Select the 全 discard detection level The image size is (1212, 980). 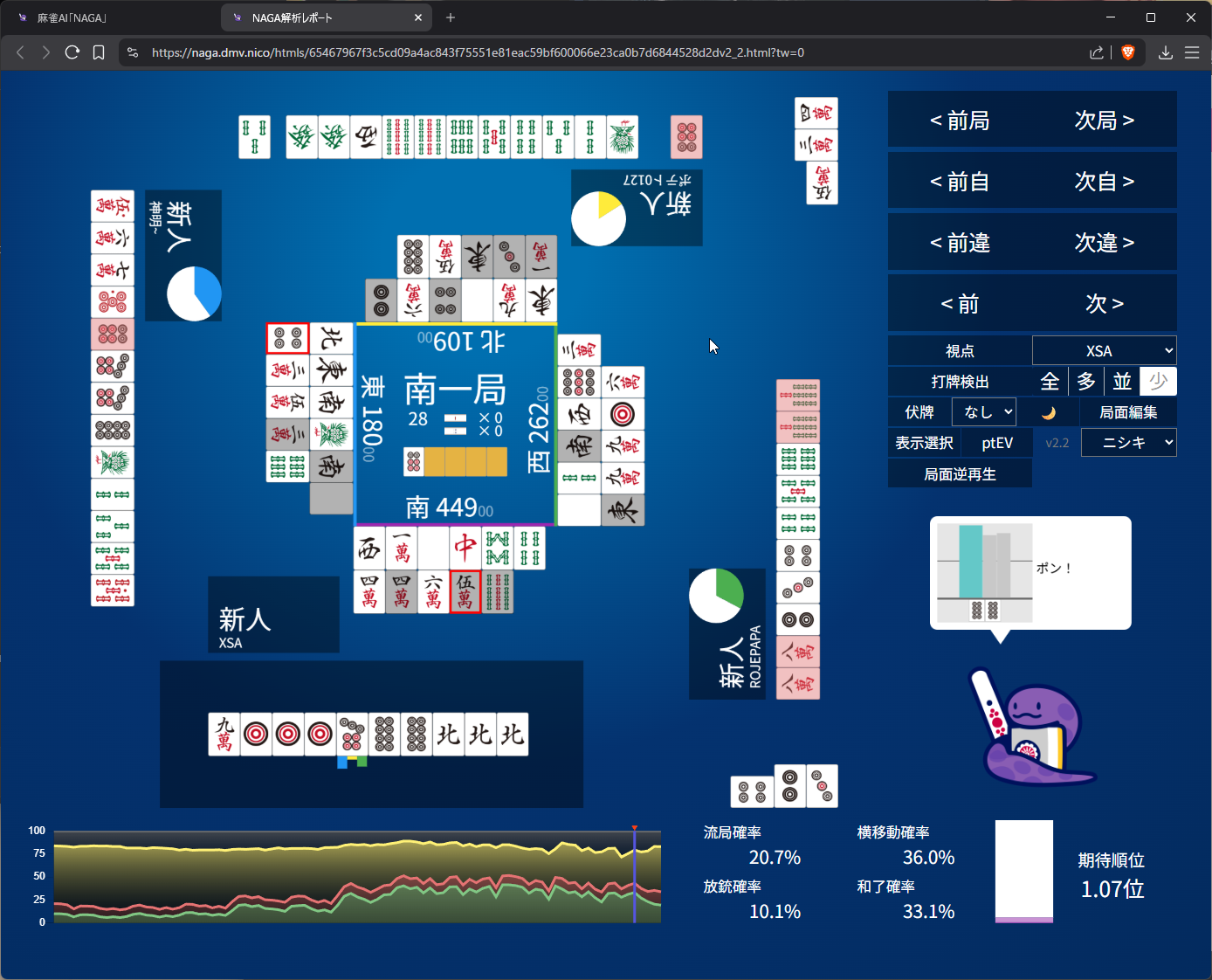pyautogui.click(x=1050, y=382)
